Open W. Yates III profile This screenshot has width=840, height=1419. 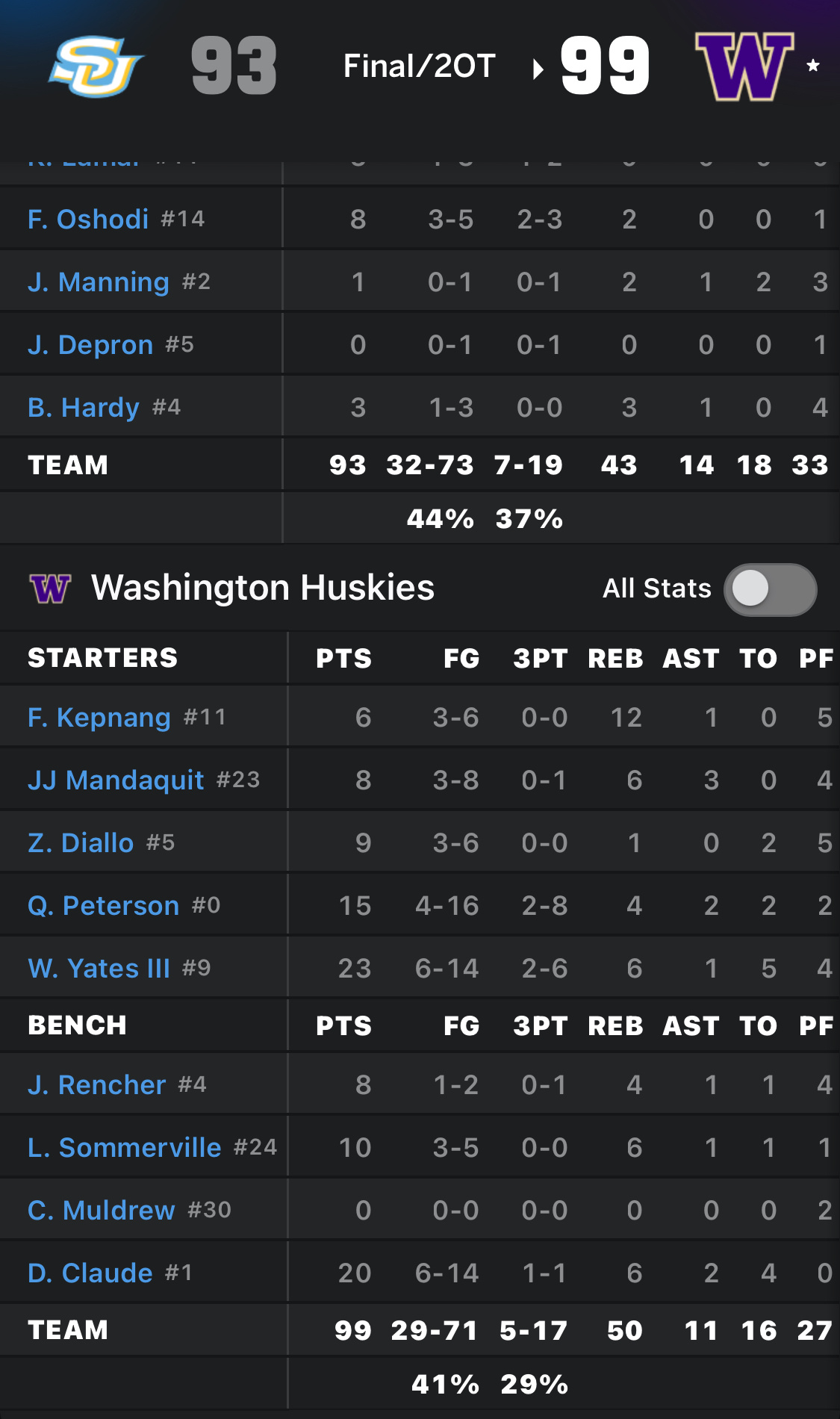[99, 969]
